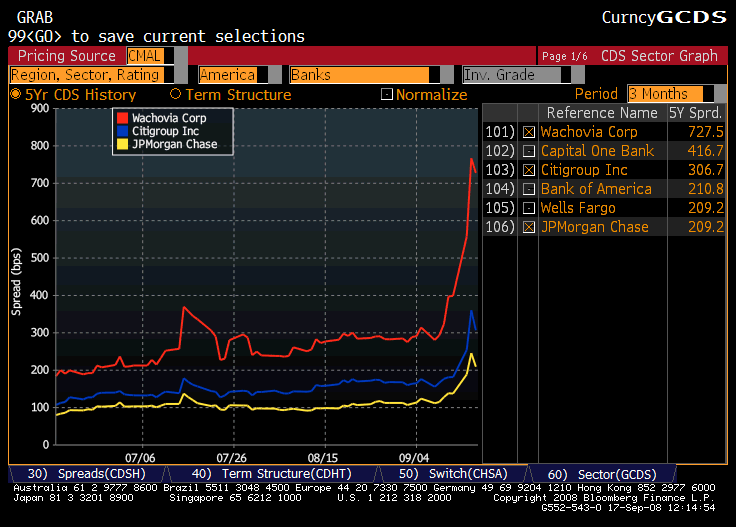
Task: Click the 09/04 date axis label
Action: [414, 458]
